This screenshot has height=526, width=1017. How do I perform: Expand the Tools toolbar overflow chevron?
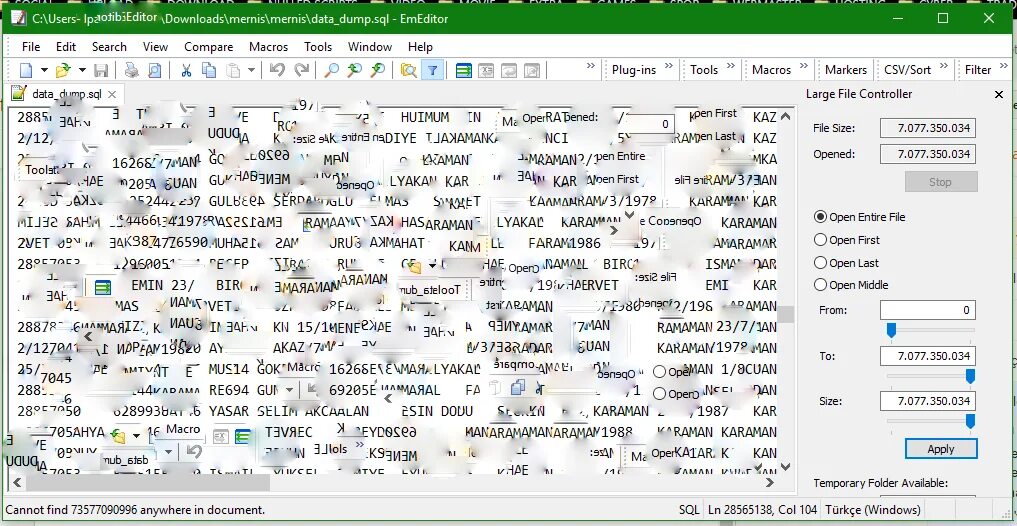click(731, 66)
